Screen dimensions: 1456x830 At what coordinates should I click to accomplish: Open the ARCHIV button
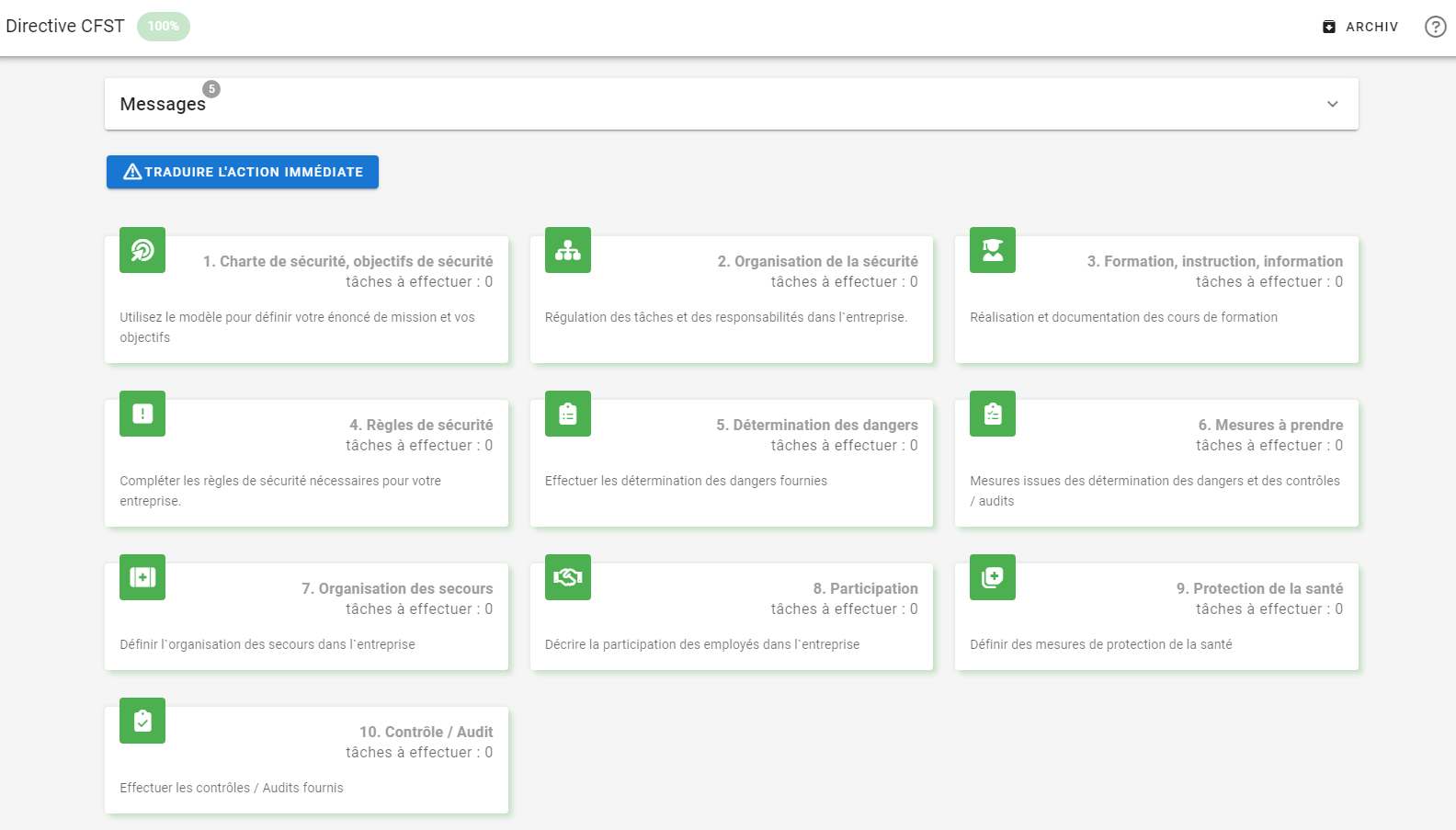1360,27
